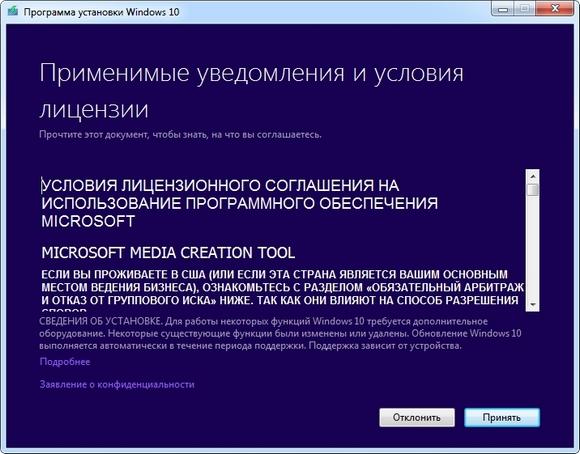
Task: Click the license text scrollbar thumb
Action: point(533,189)
